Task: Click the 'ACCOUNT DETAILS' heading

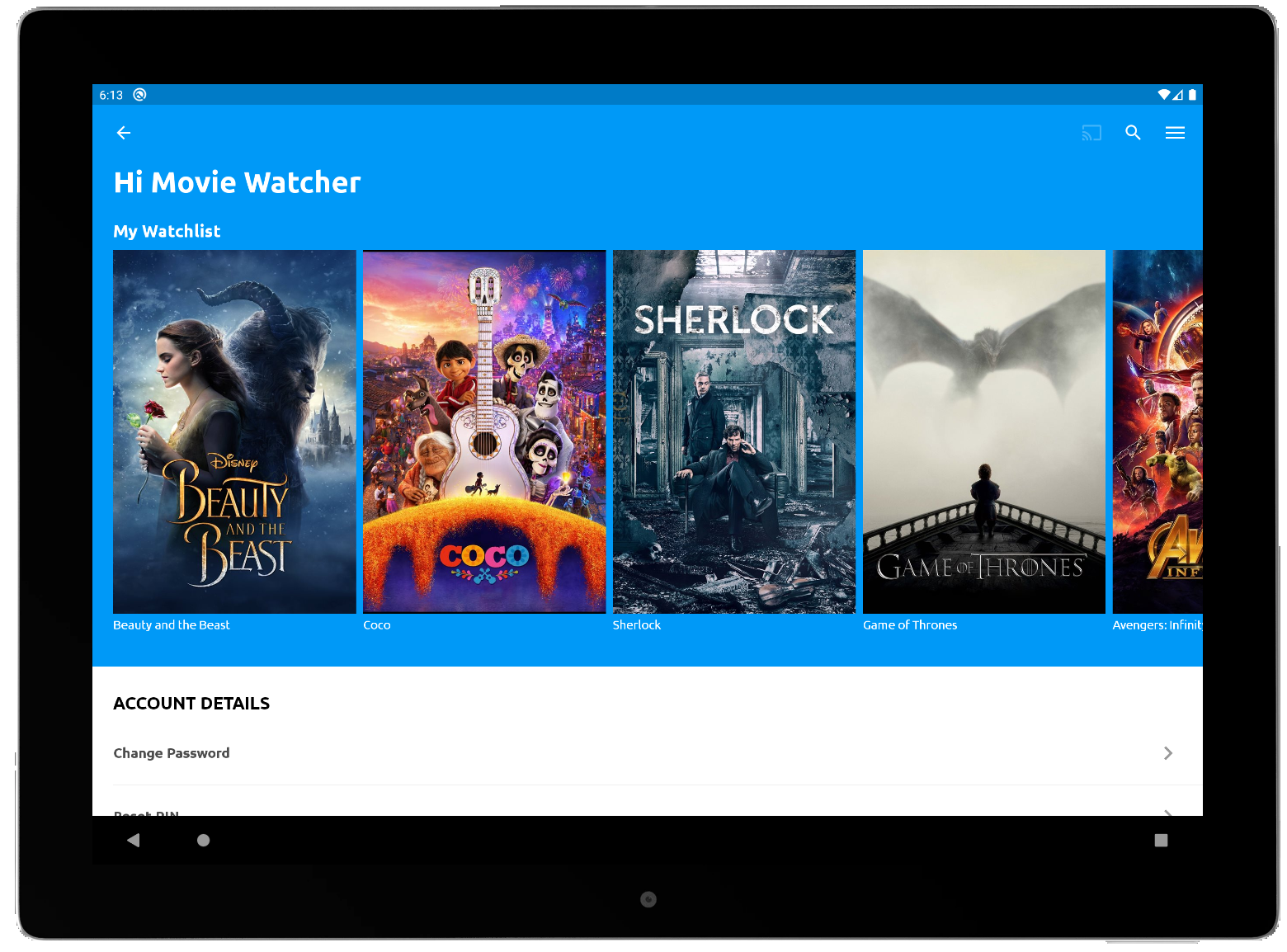Action: (x=191, y=704)
